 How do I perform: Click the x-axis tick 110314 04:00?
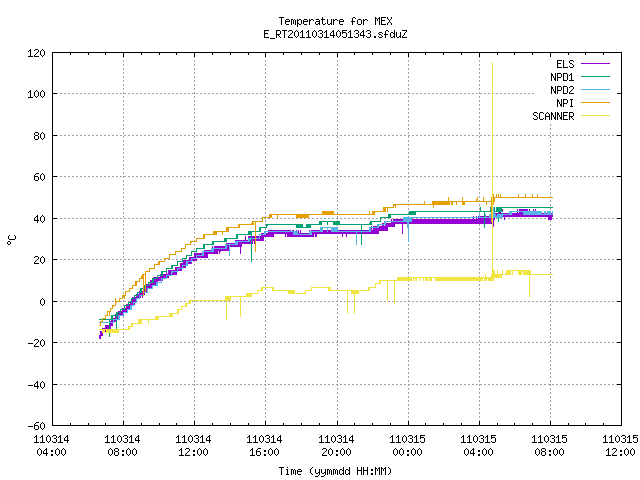pyautogui.click(x=51, y=446)
